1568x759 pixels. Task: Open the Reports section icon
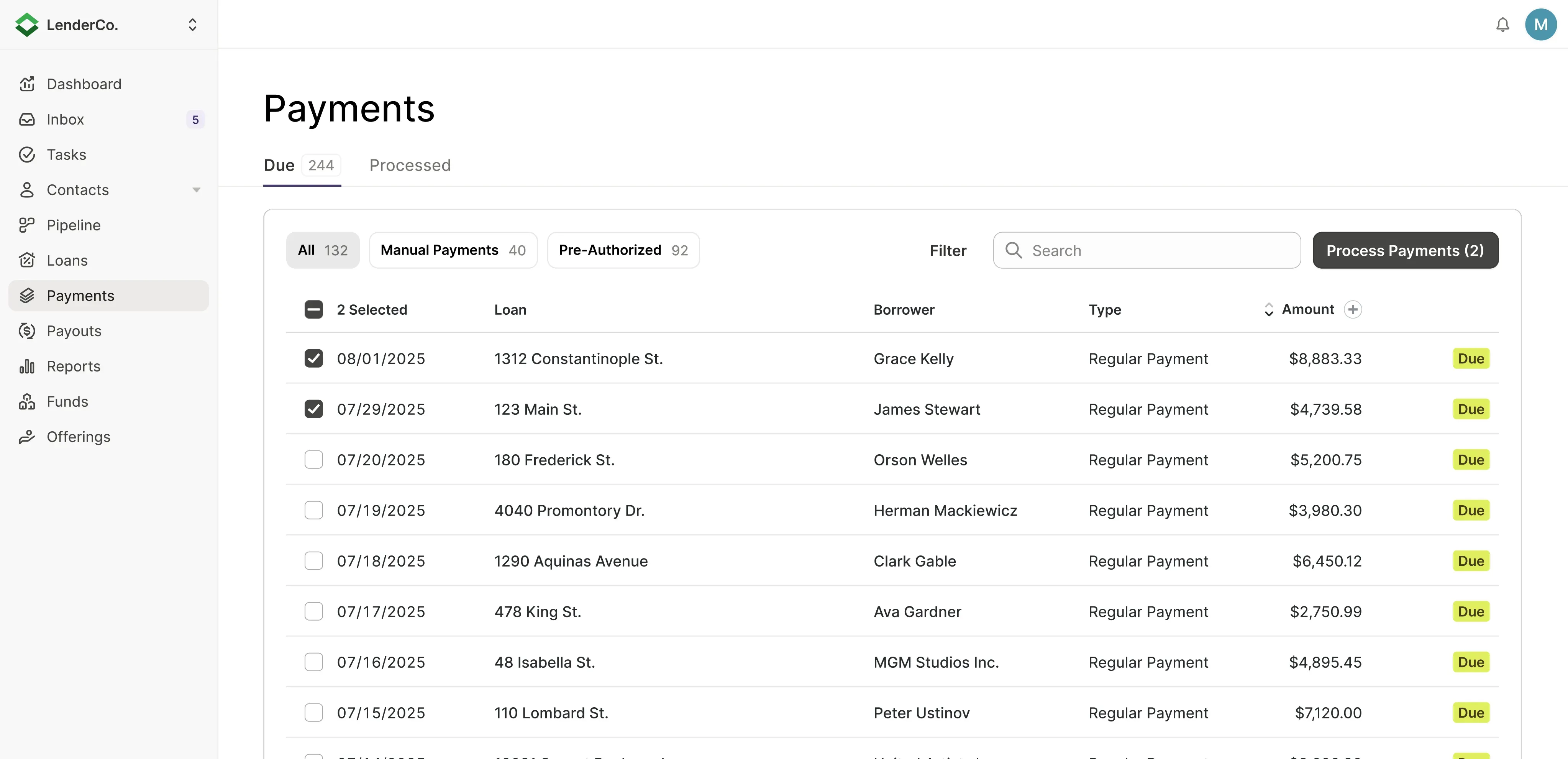[27, 366]
